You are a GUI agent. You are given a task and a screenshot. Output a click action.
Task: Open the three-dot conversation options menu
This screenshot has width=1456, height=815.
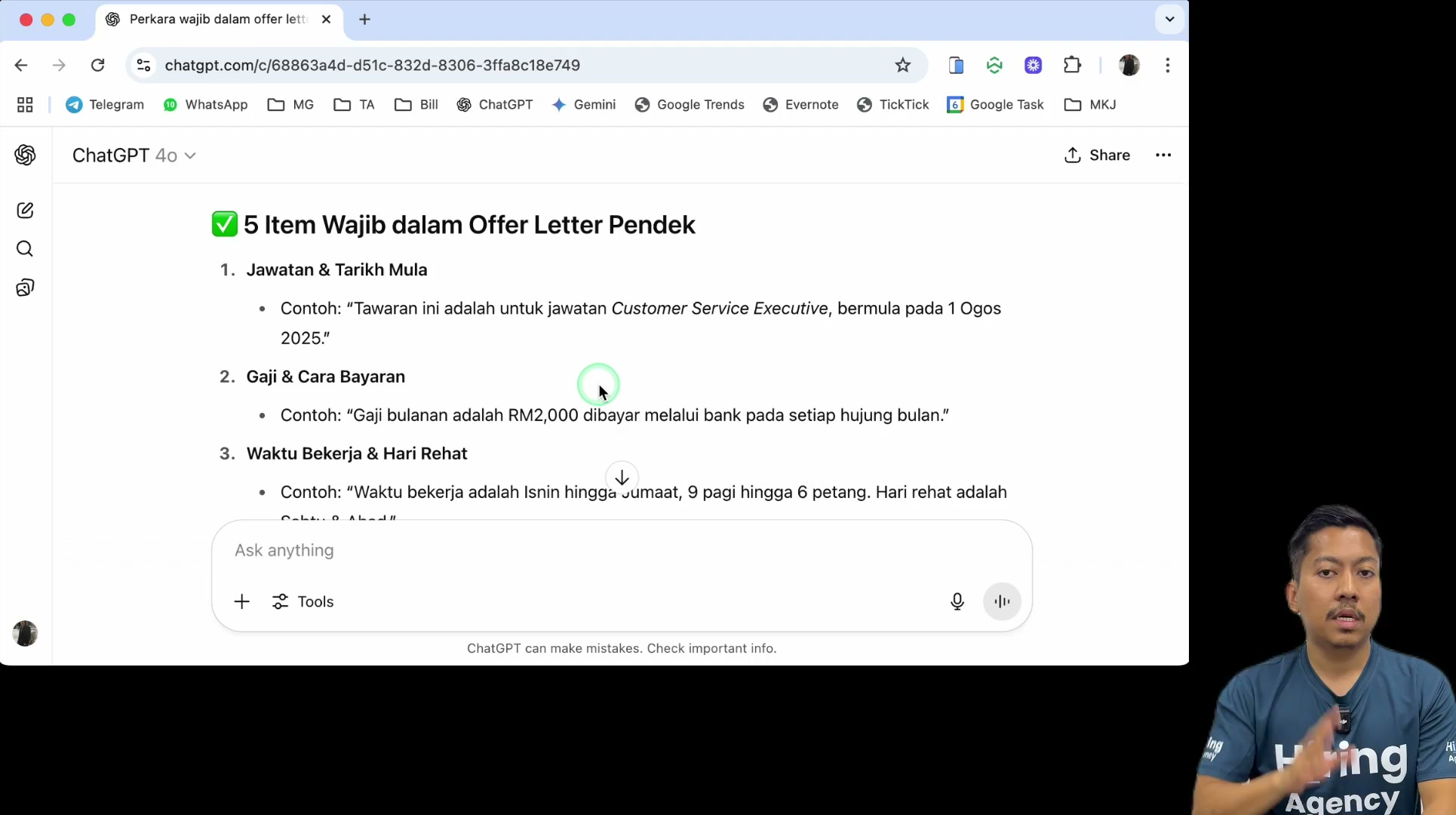[1163, 155]
